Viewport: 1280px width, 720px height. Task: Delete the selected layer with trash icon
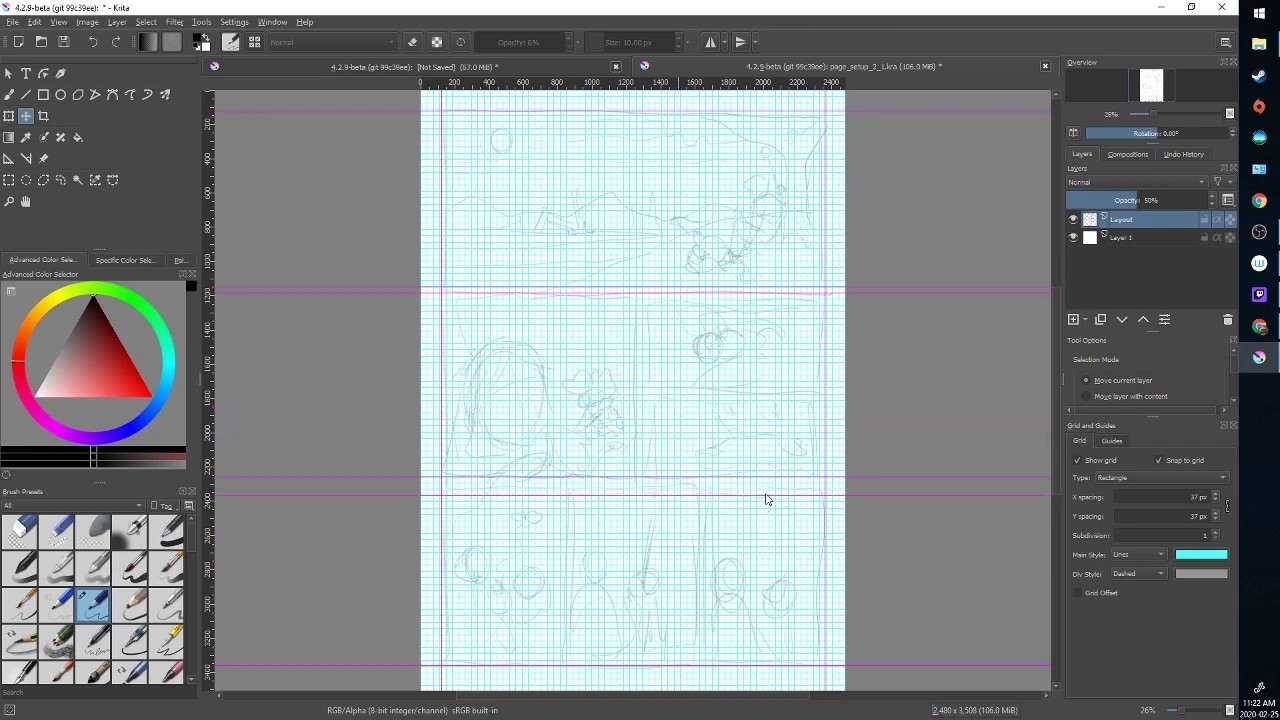click(1228, 320)
